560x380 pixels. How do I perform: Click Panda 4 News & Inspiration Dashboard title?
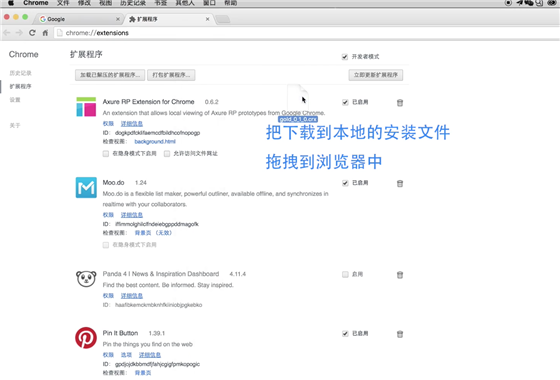[x=161, y=274]
